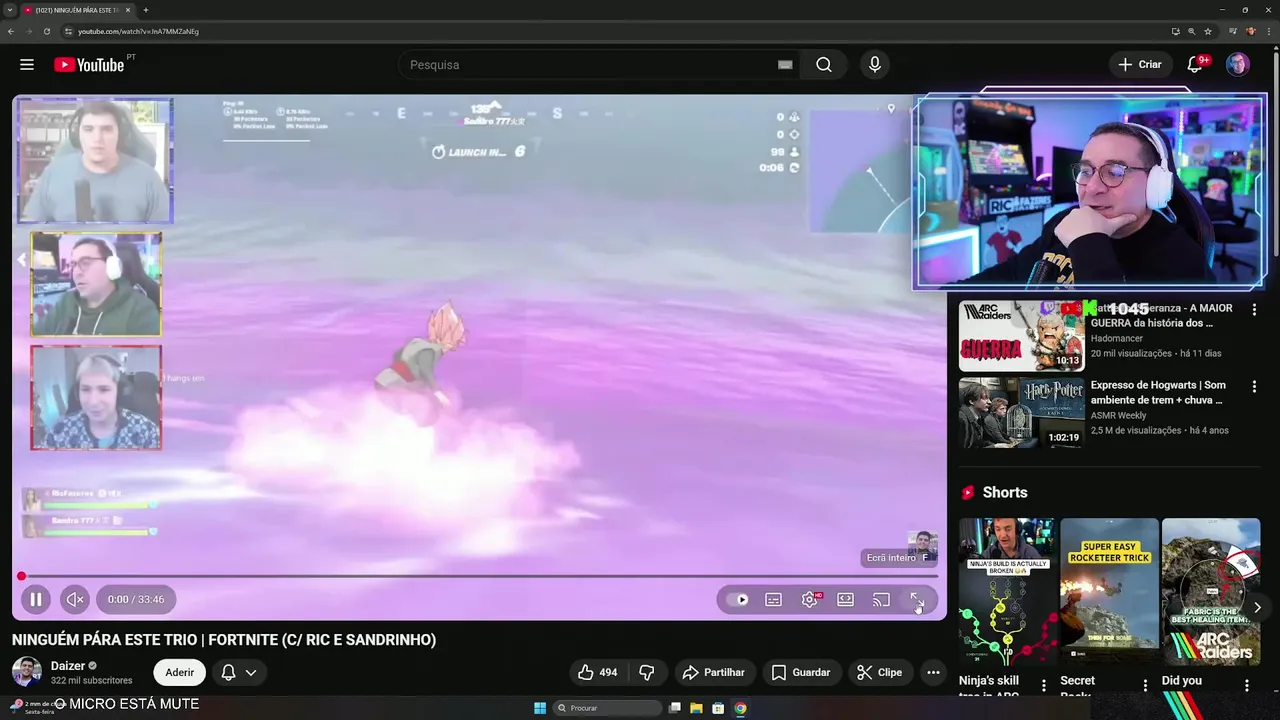Grab the red playhead dot at start
Viewport: 1280px width, 720px height.
[x=21, y=576]
